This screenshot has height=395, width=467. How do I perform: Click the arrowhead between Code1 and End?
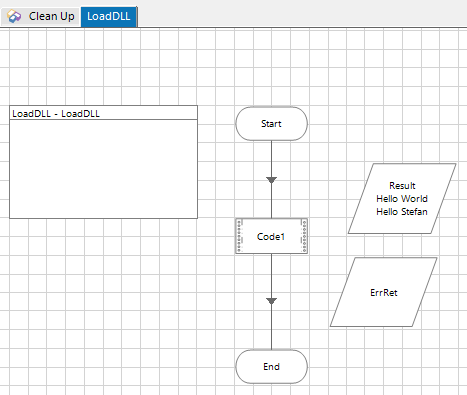point(271,301)
